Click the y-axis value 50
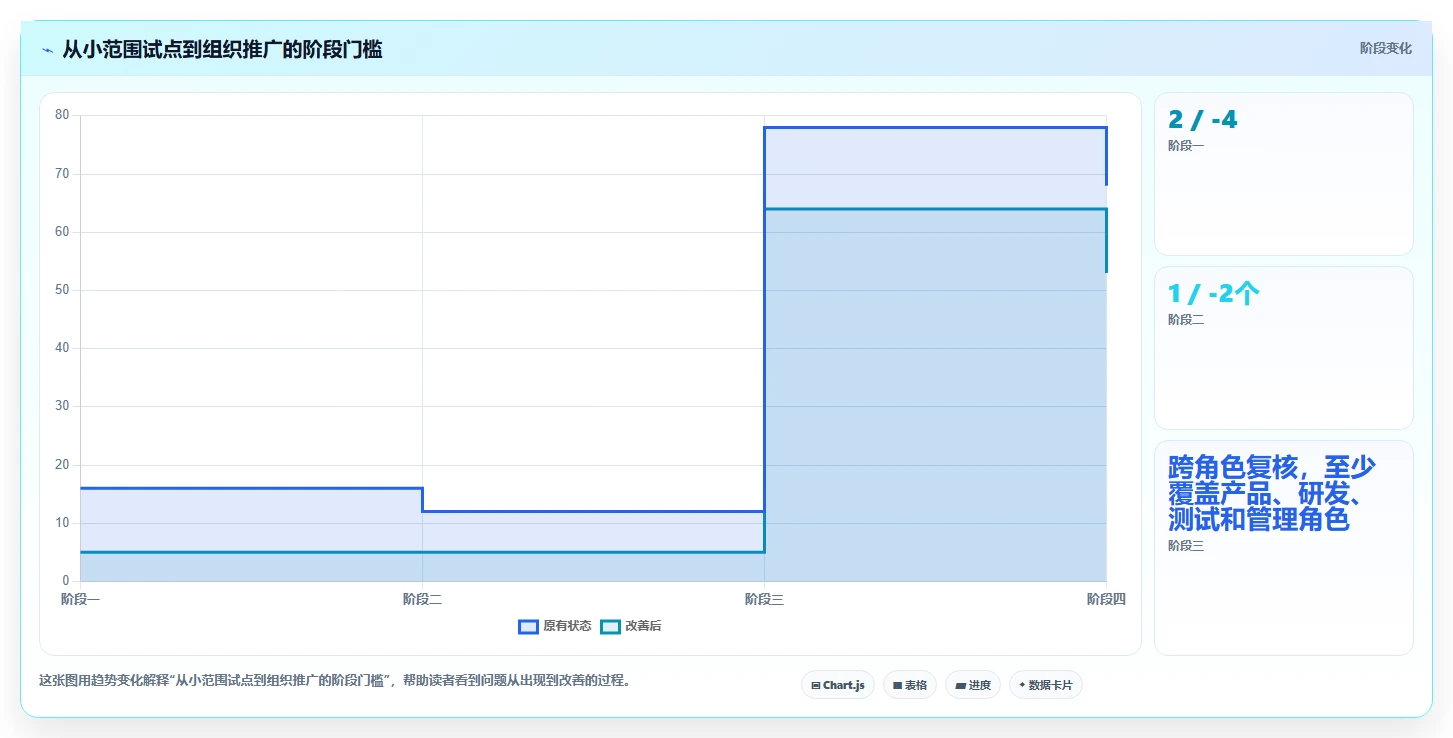 tap(62, 290)
